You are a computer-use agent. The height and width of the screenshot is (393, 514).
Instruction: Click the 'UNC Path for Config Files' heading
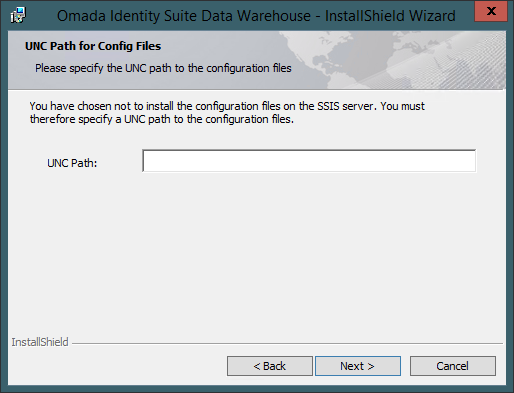pos(93,46)
